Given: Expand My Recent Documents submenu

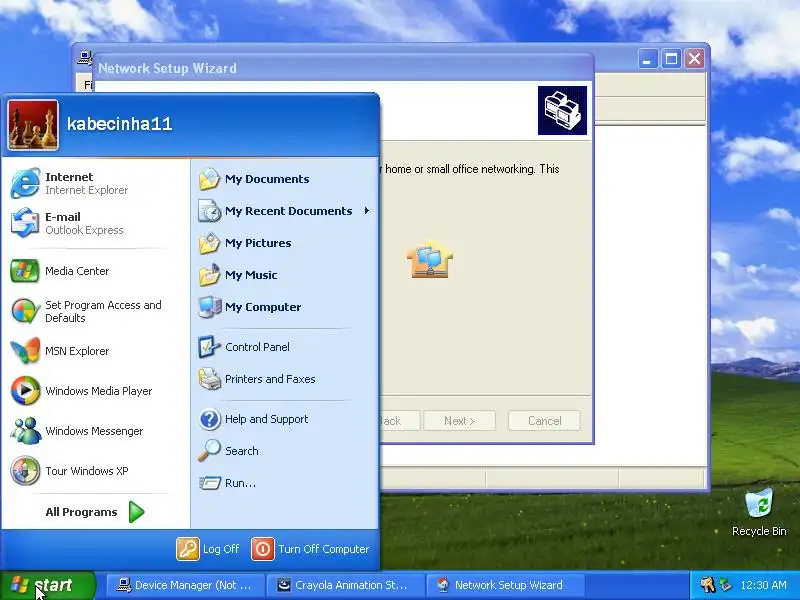Looking at the screenshot, I should point(285,211).
